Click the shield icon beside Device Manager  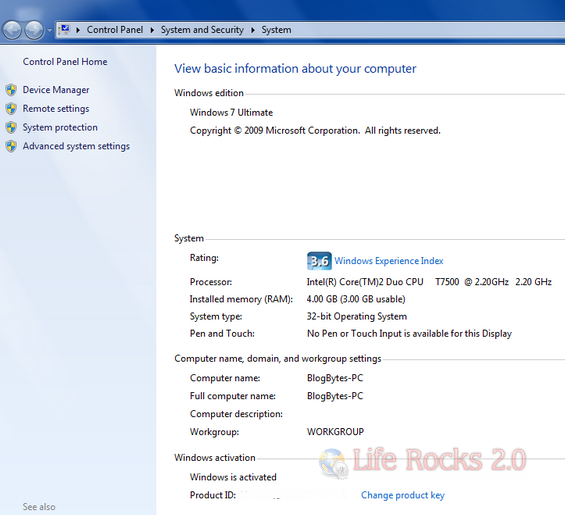click(x=11, y=90)
